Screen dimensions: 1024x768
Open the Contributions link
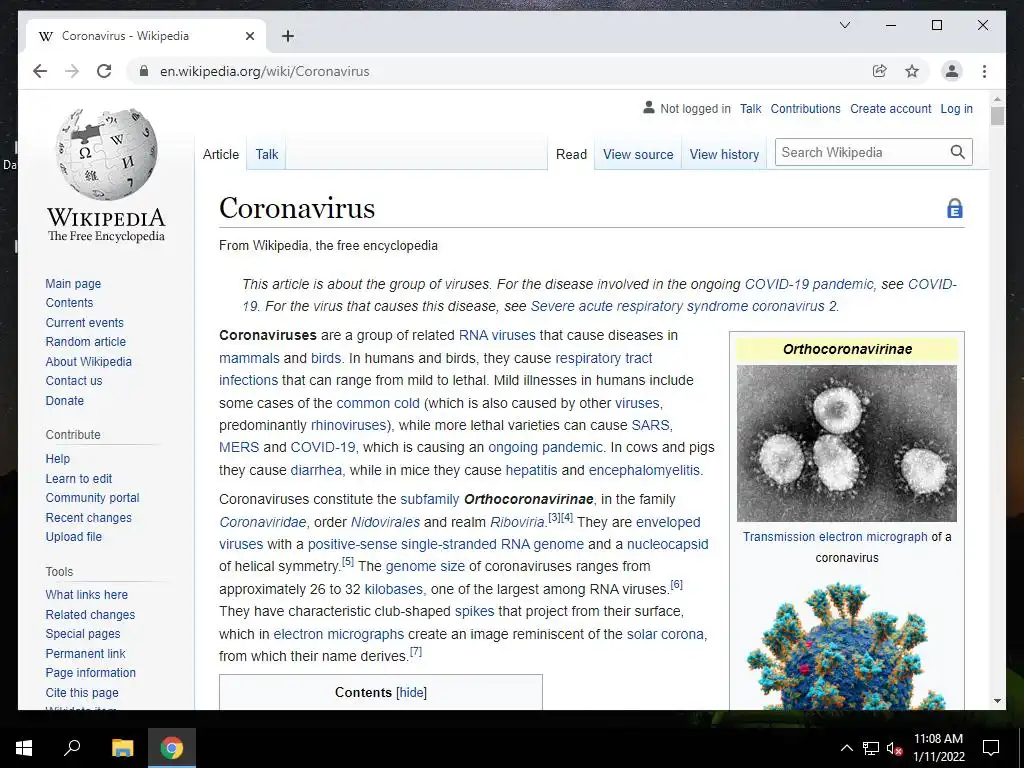(805, 108)
